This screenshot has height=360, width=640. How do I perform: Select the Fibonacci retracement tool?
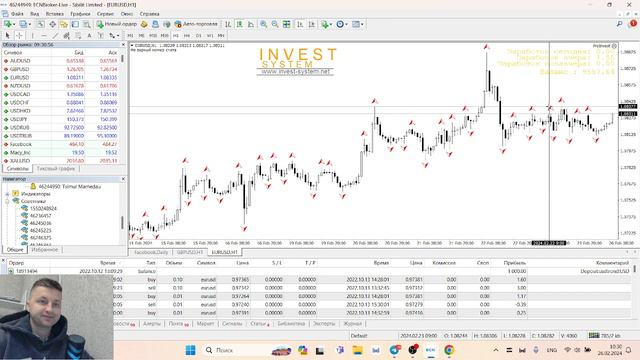tap(78, 36)
